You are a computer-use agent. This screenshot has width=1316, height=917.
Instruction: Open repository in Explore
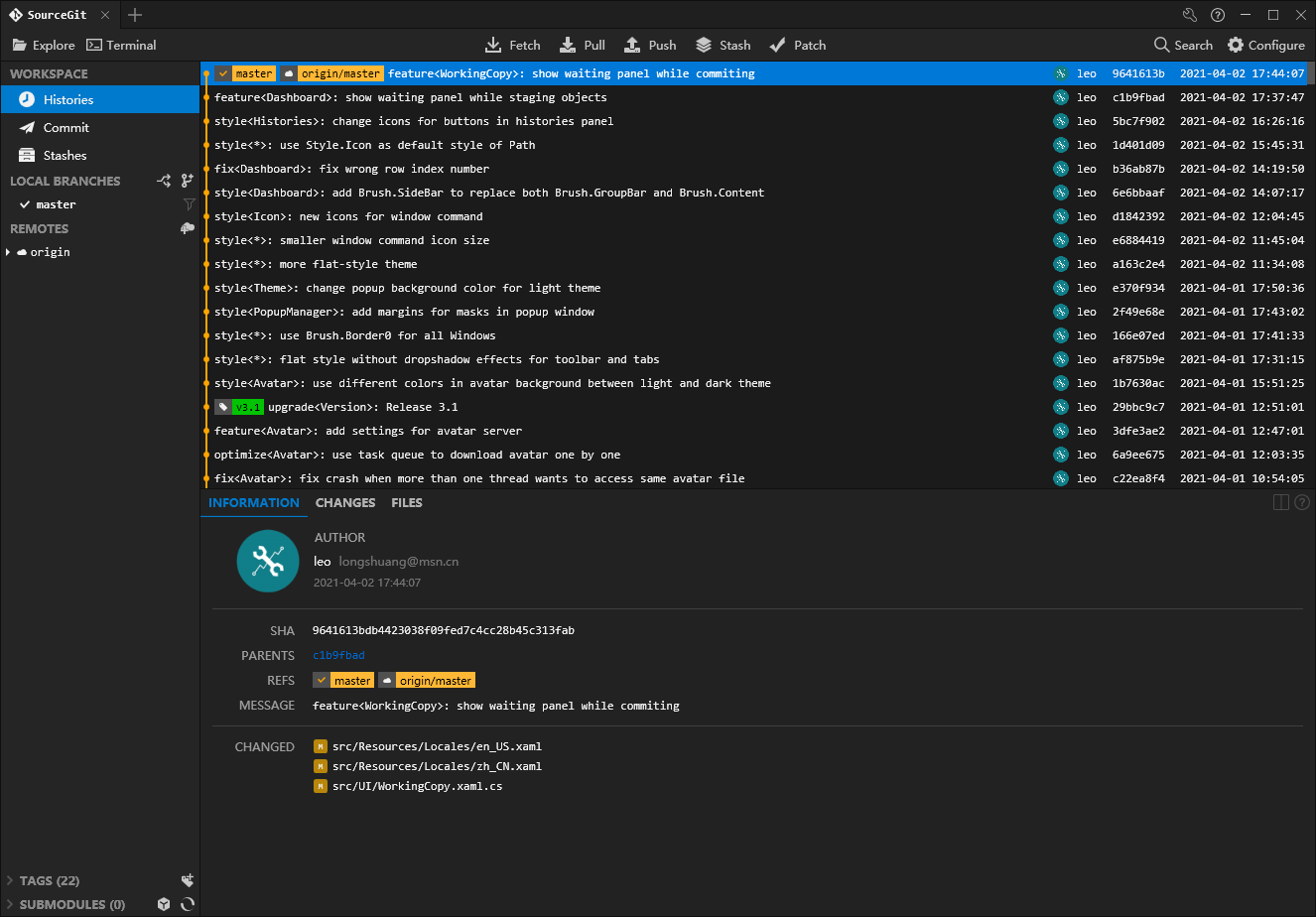[44, 45]
